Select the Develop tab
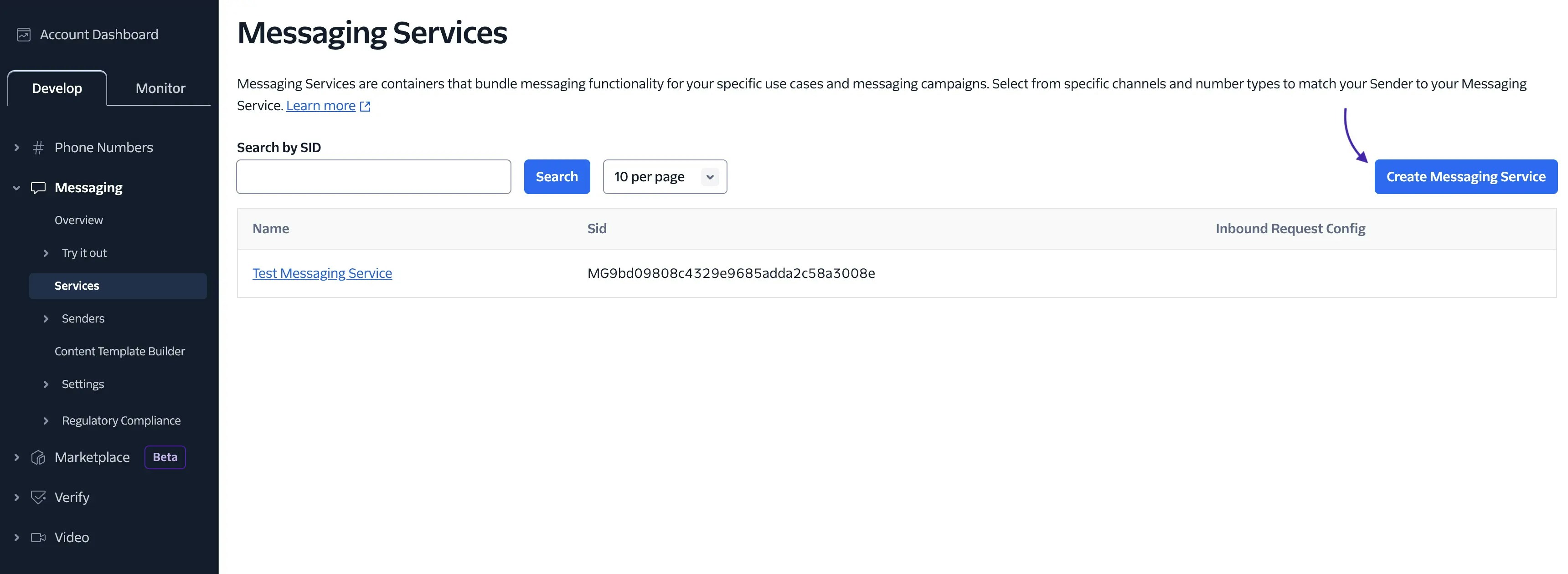Screen dimensions: 1568x574 point(57,87)
